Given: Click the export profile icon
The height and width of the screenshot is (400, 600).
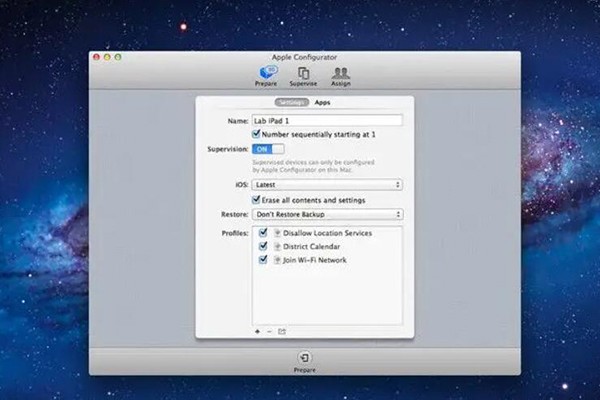Looking at the screenshot, I should point(282,331).
